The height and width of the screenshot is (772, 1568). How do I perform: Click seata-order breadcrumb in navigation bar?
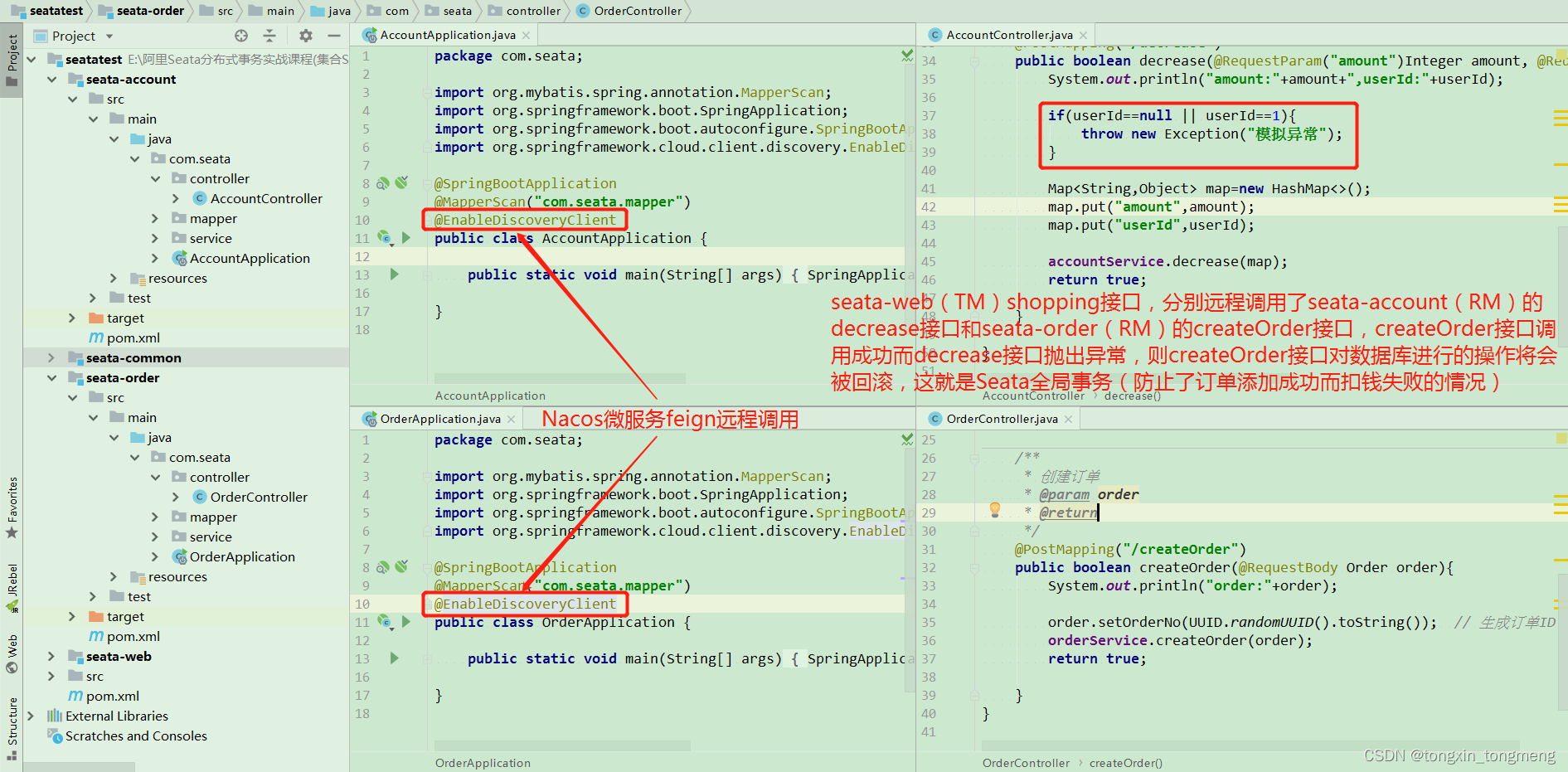143,11
